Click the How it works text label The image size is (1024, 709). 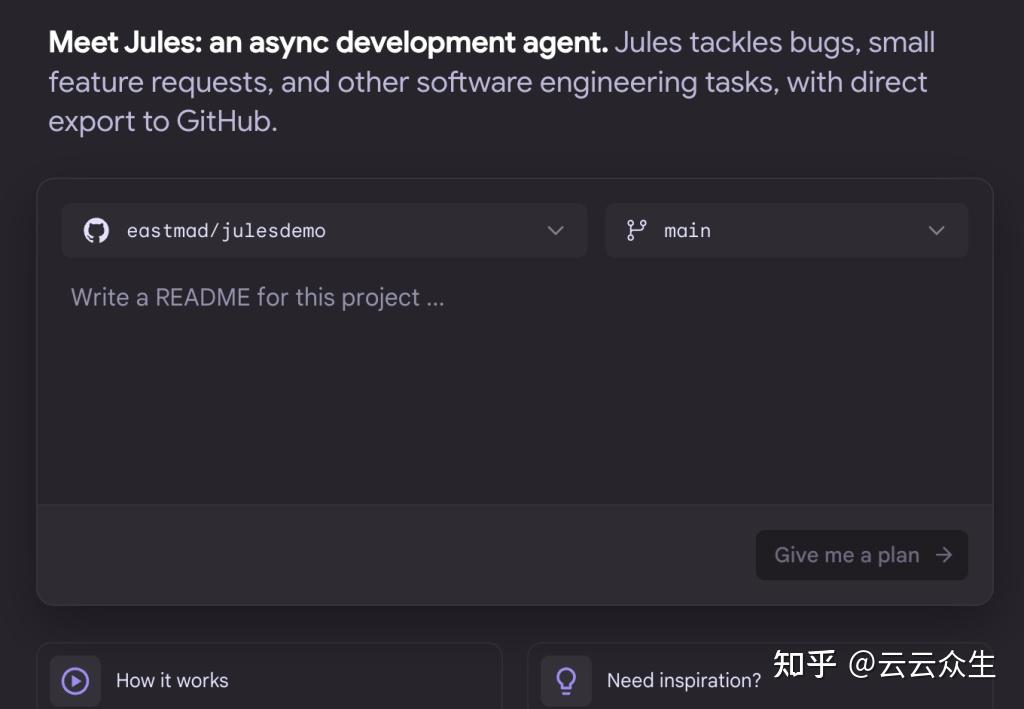172,680
